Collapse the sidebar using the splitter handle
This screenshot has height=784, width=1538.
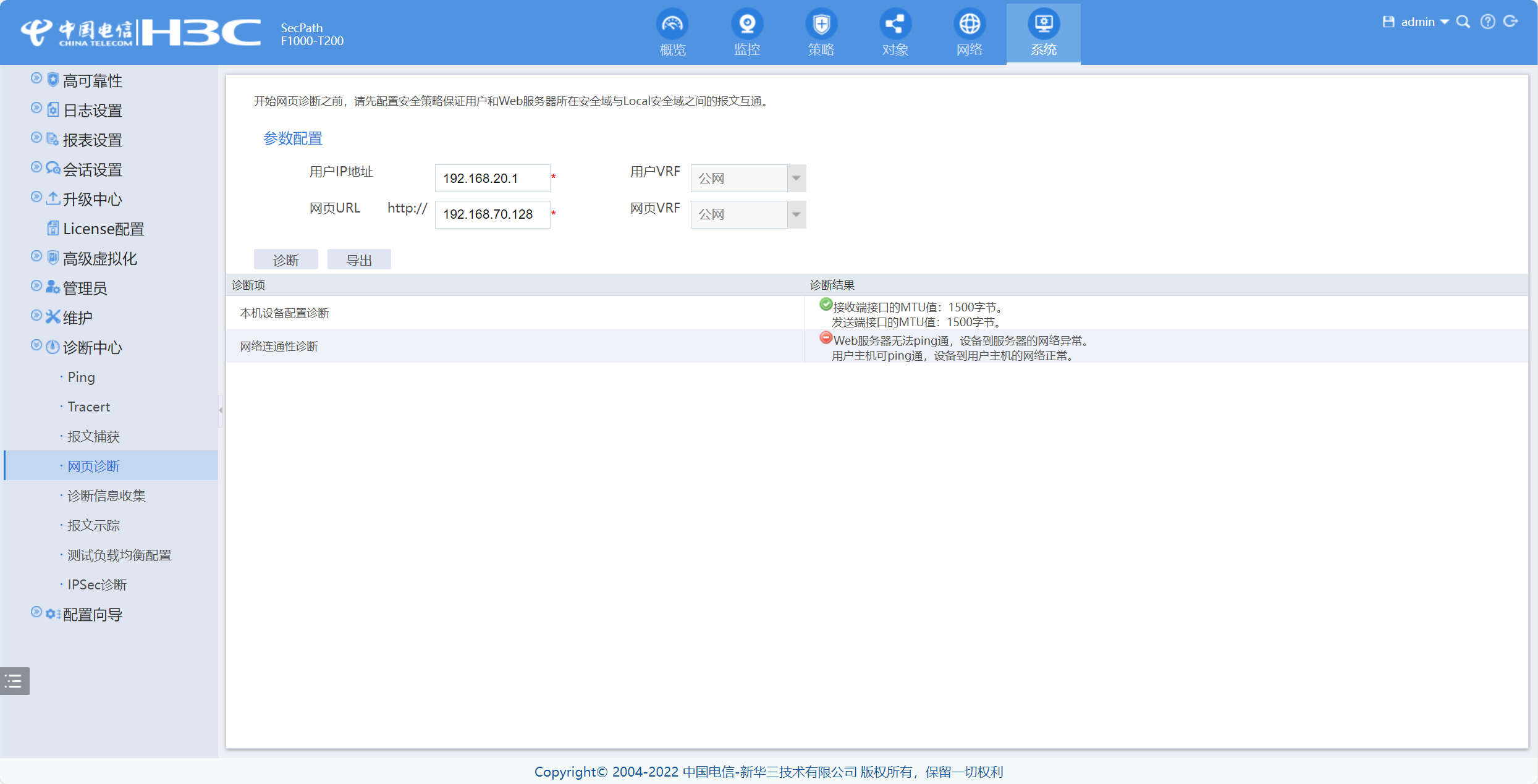pyautogui.click(x=221, y=410)
